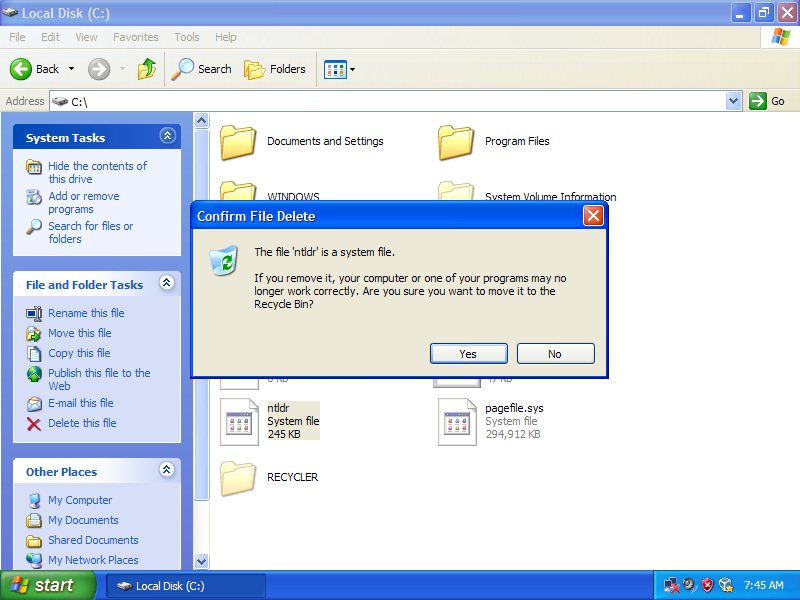Click the network connection tray icon
This screenshot has width=800, height=600.
671,585
